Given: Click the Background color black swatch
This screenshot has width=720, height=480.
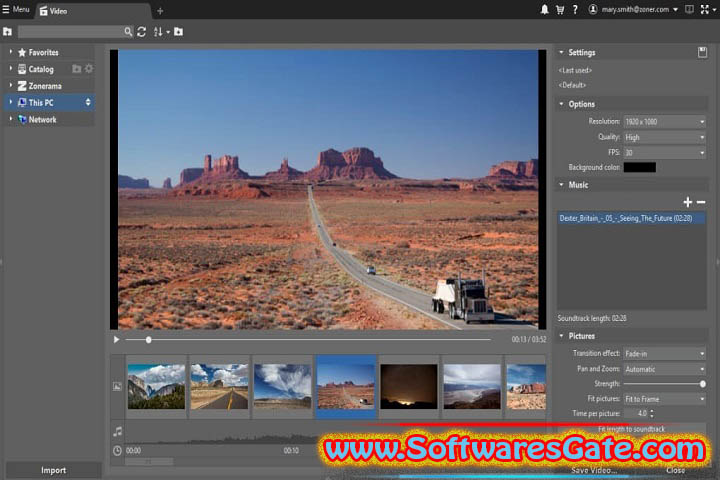Looking at the screenshot, I should click(640, 167).
